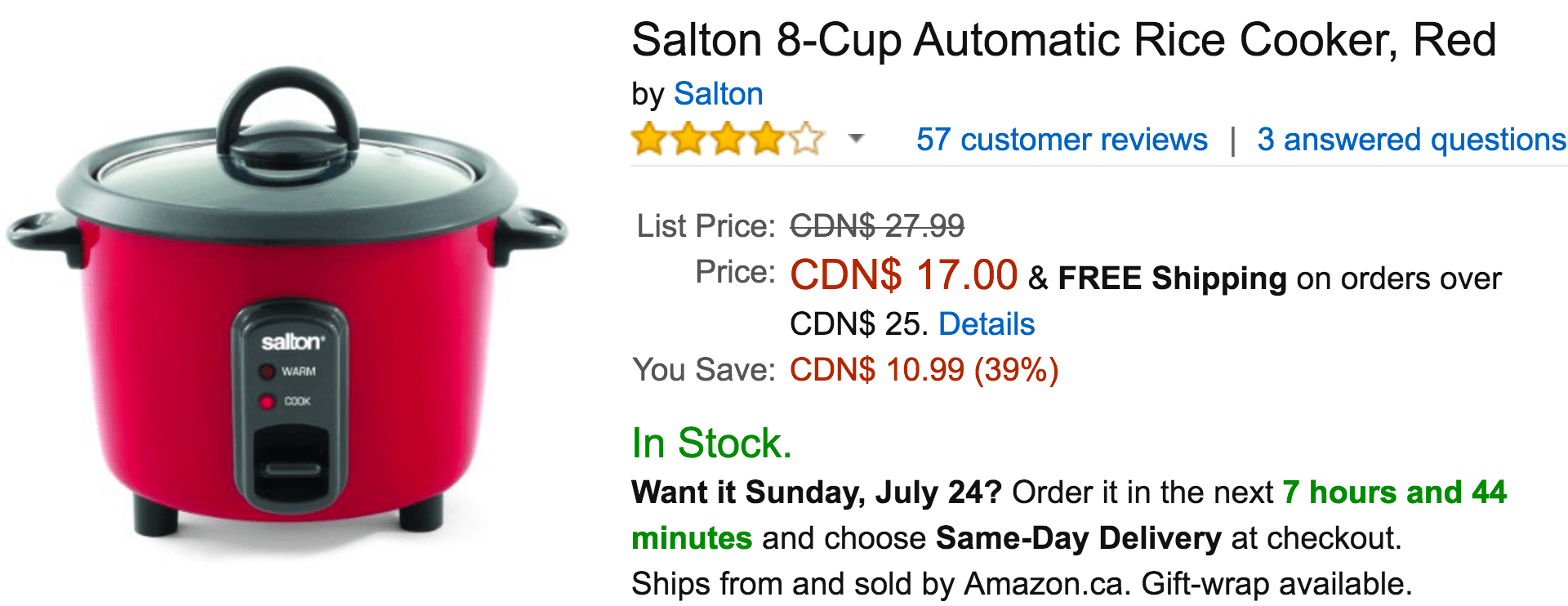Click the salton logo on the cooker
This screenshot has height=606, width=1568.
pyautogui.click(x=292, y=341)
